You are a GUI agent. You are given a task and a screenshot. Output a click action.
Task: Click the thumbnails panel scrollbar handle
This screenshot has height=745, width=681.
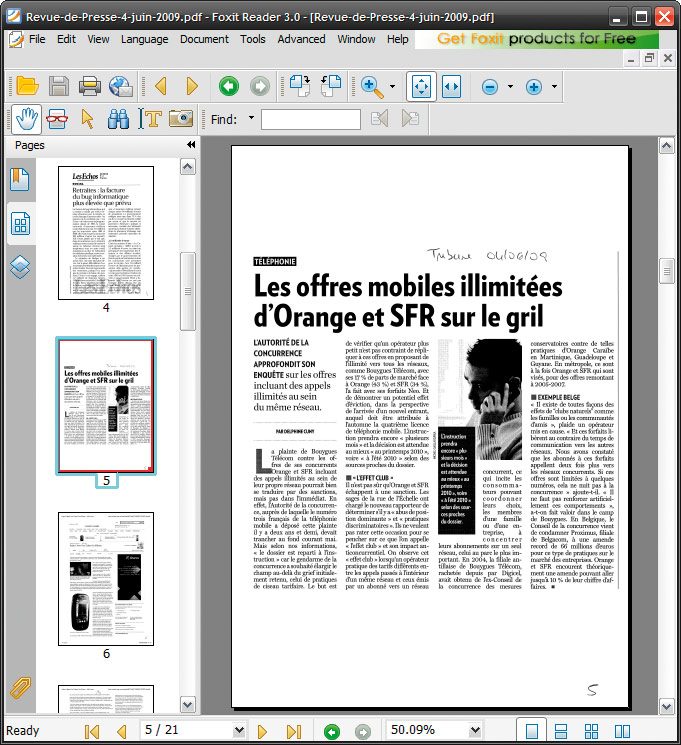tap(188, 291)
